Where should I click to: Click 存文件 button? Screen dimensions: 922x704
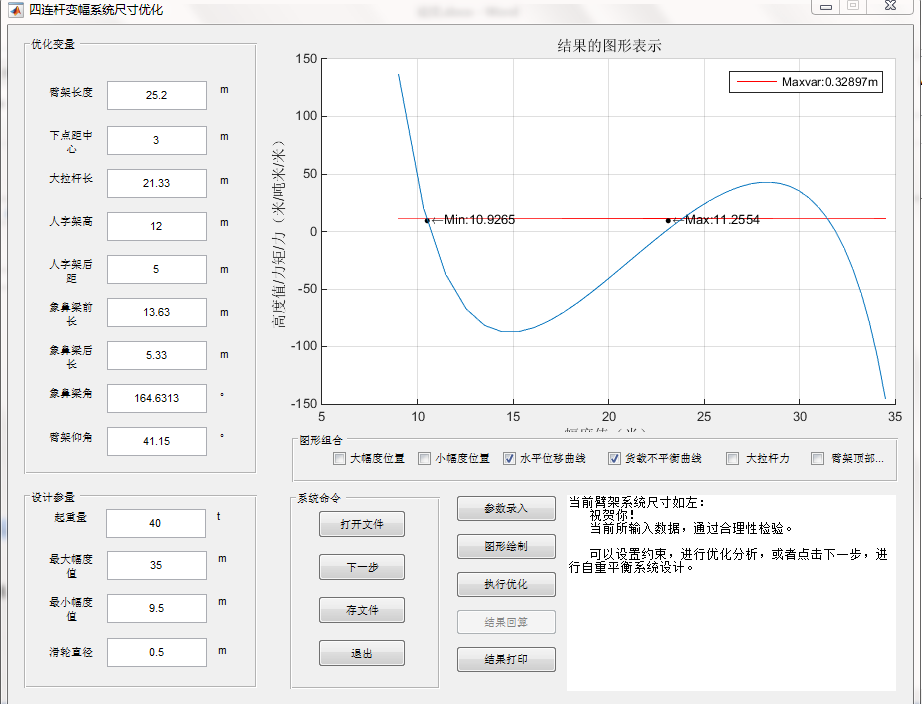(362, 610)
